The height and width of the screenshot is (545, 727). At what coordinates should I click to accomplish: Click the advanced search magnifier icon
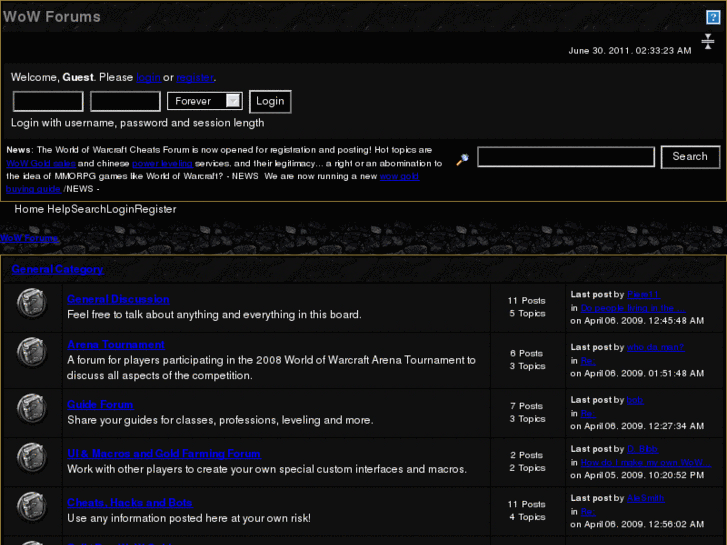(462, 160)
